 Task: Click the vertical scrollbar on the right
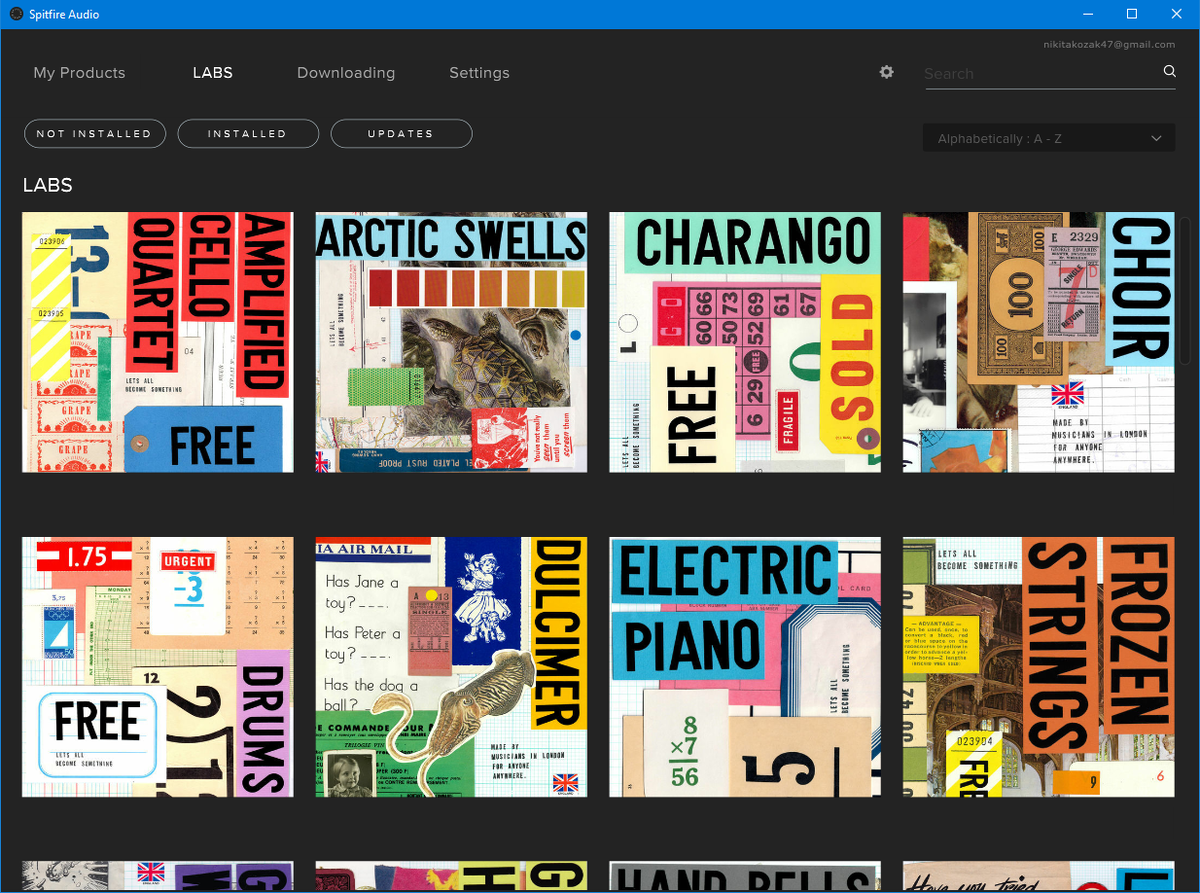(x=1186, y=290)
